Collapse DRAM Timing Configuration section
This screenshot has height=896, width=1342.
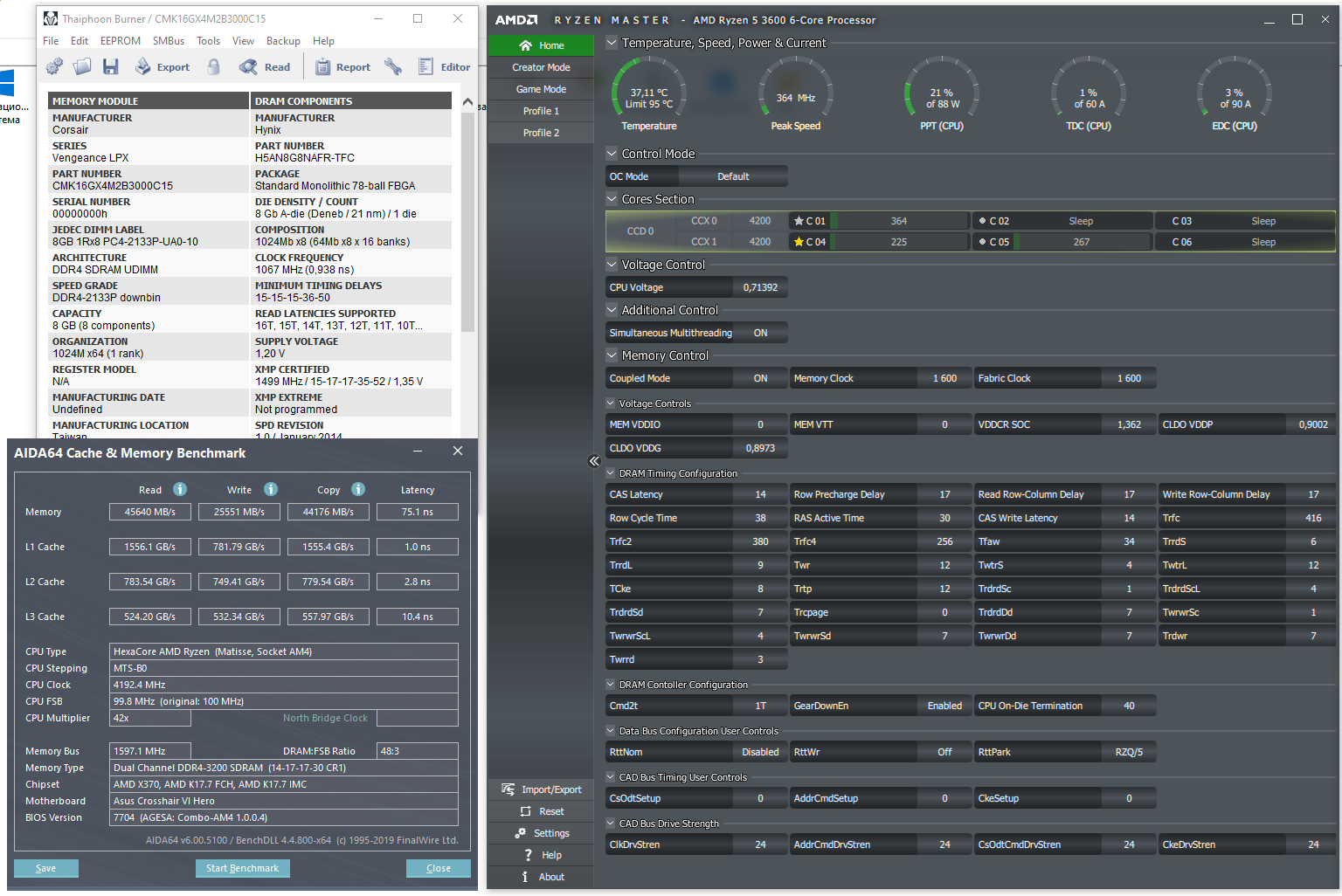611,473
